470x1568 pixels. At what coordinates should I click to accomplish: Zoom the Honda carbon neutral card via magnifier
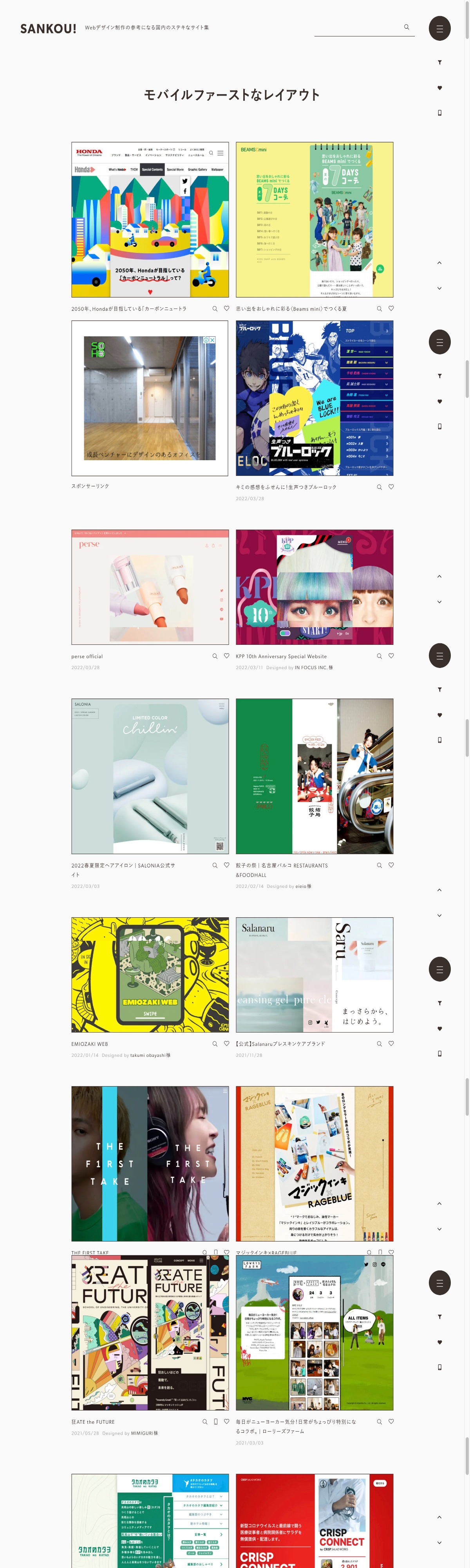coord(215,309)
